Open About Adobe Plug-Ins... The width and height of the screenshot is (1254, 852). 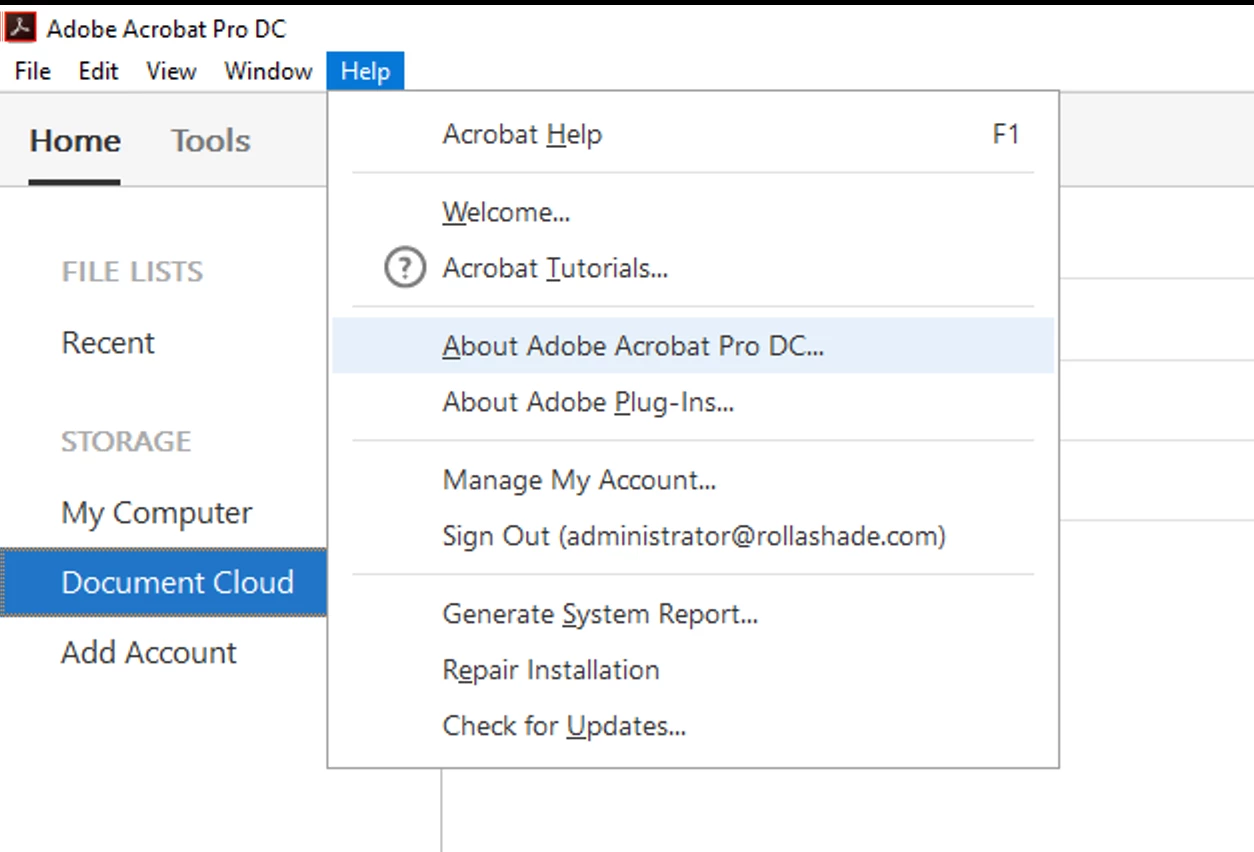pyautogui.click(x=693, y=402)
